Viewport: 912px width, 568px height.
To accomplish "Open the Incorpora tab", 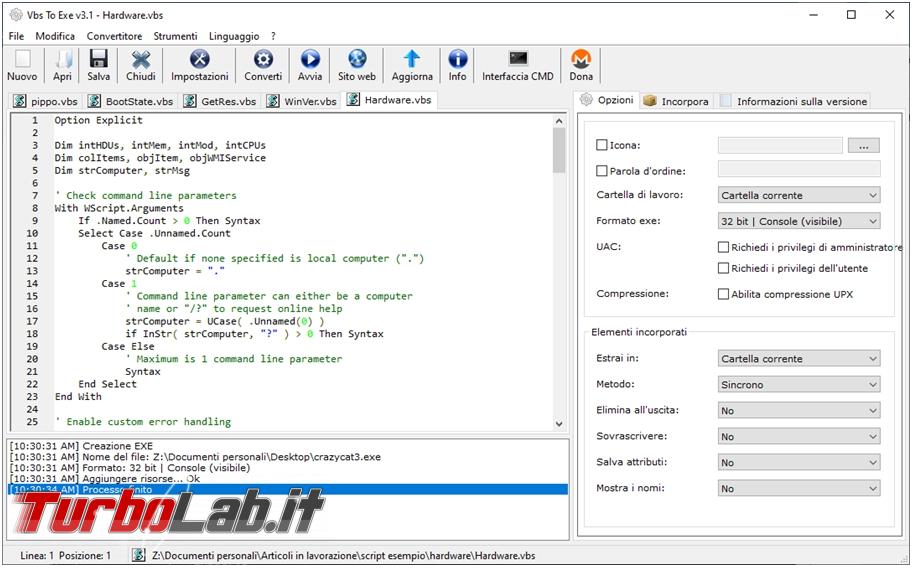I will click(x=676, y=101).
